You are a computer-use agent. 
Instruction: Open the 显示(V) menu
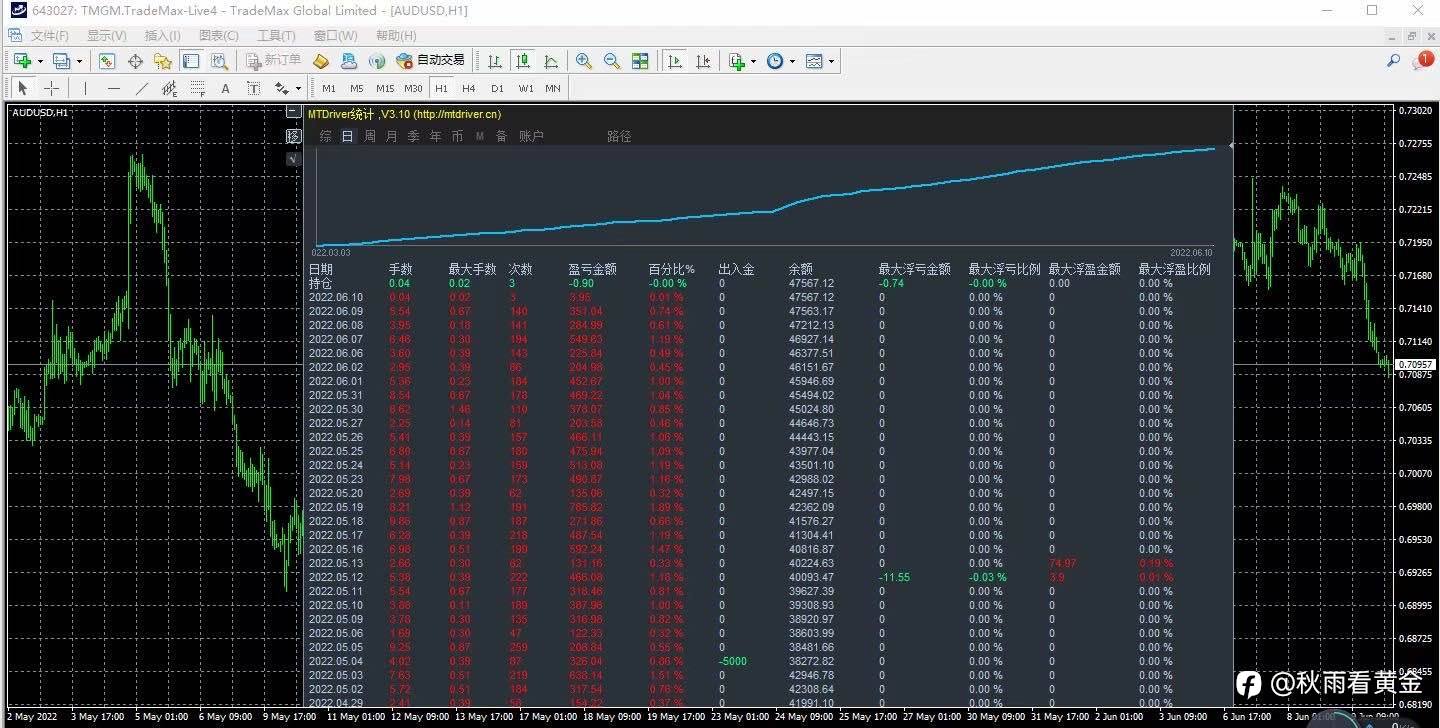(105, 36)
